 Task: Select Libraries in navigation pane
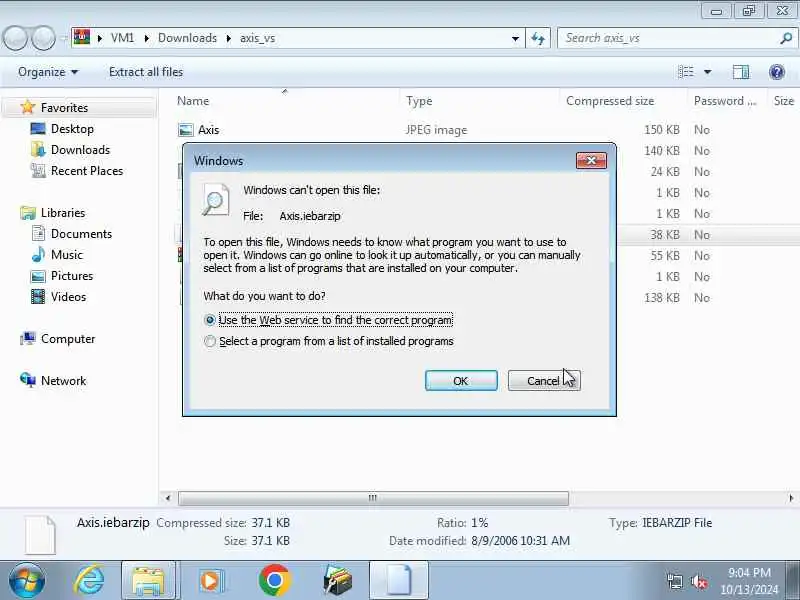[x=63, y=213]
